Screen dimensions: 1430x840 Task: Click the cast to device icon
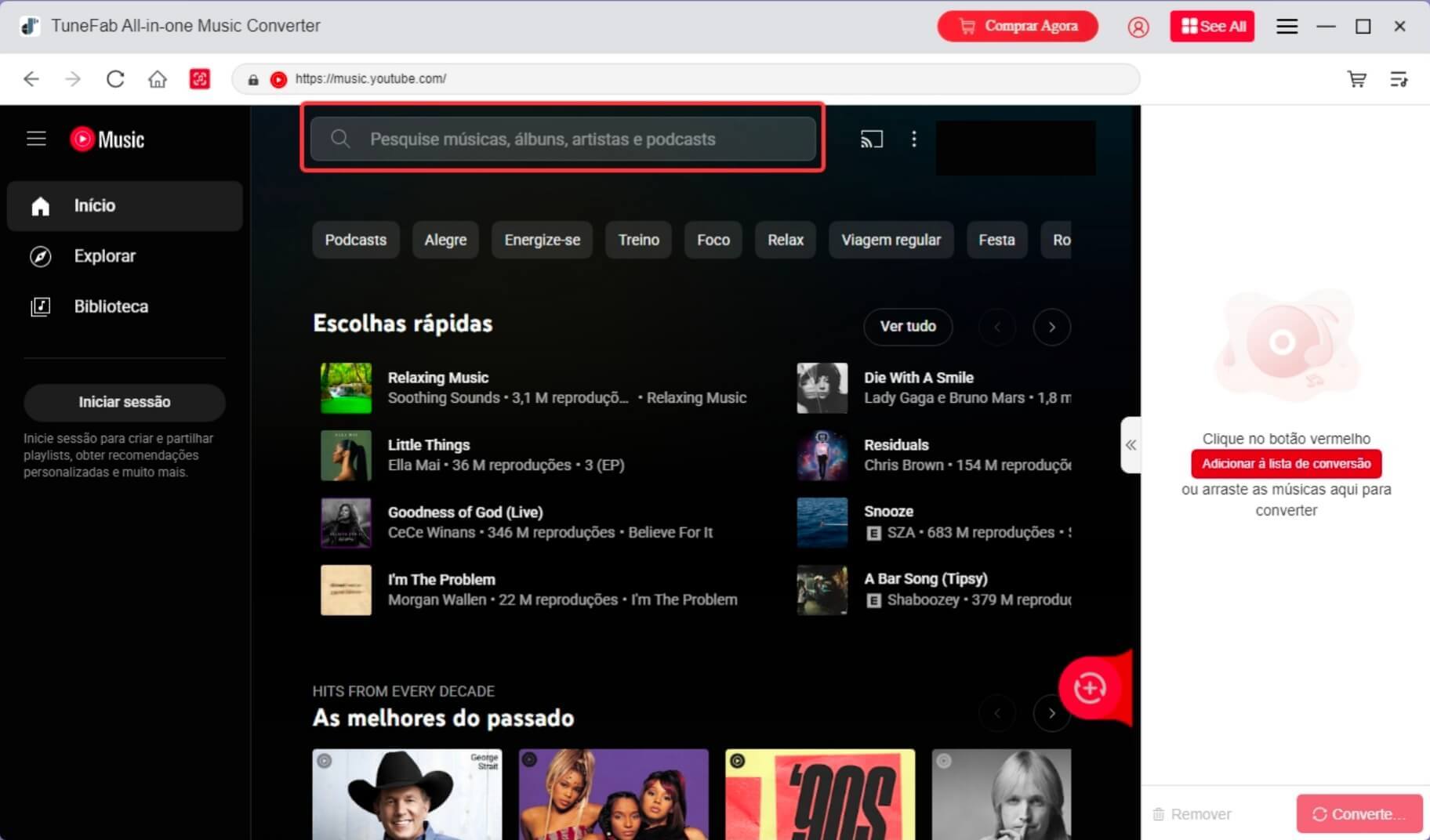click(872, 139)
